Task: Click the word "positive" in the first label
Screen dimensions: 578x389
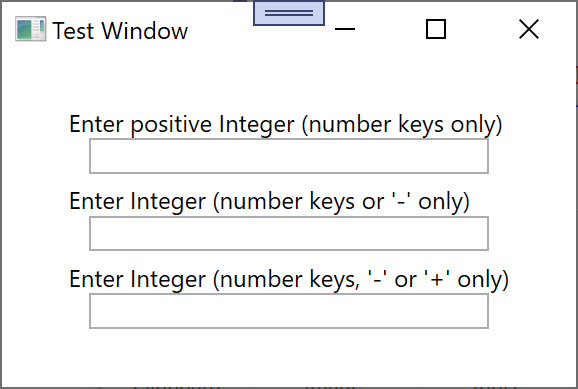Action: pos(171,125)
